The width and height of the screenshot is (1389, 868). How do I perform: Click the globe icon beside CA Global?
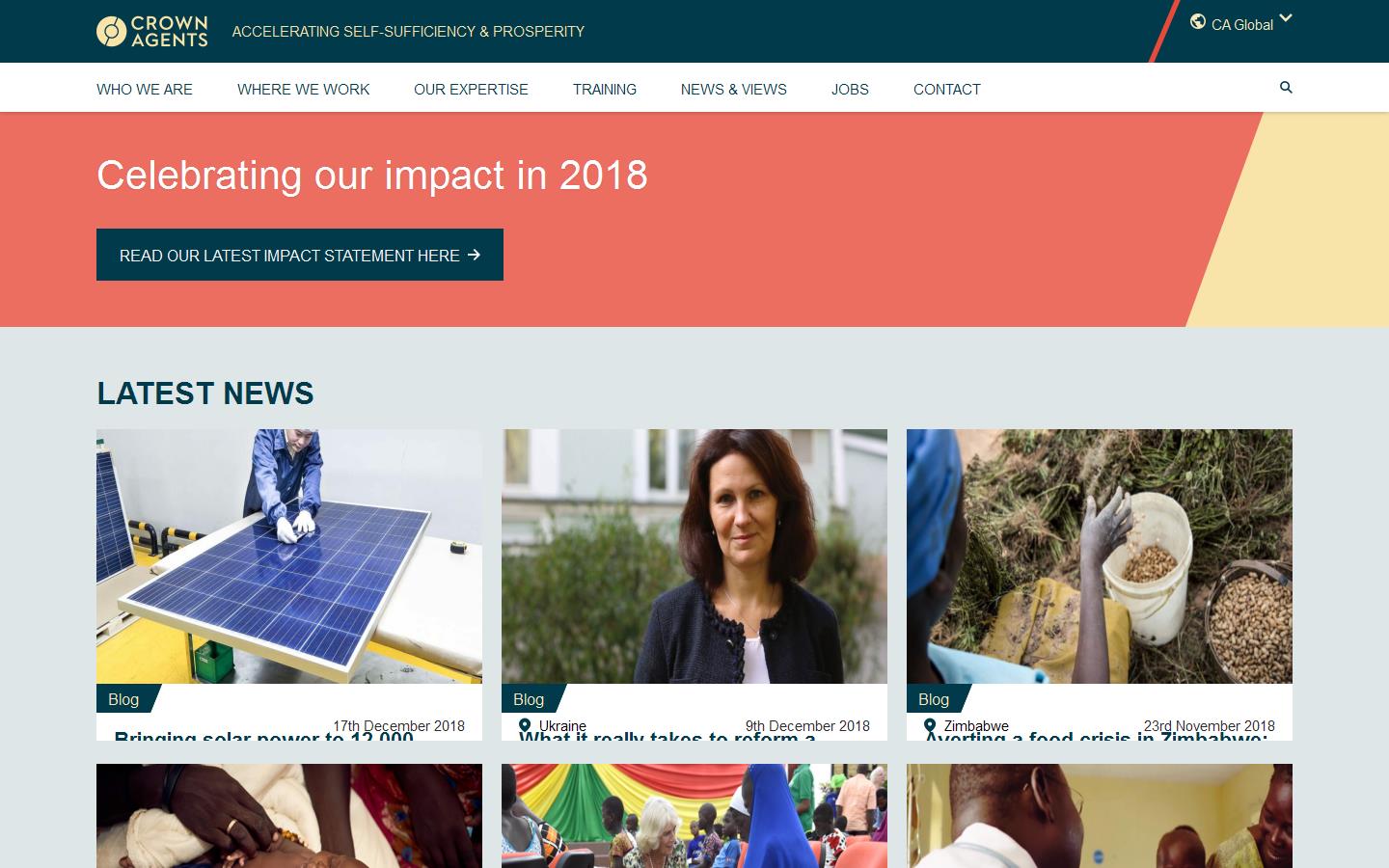[1198, 22]
